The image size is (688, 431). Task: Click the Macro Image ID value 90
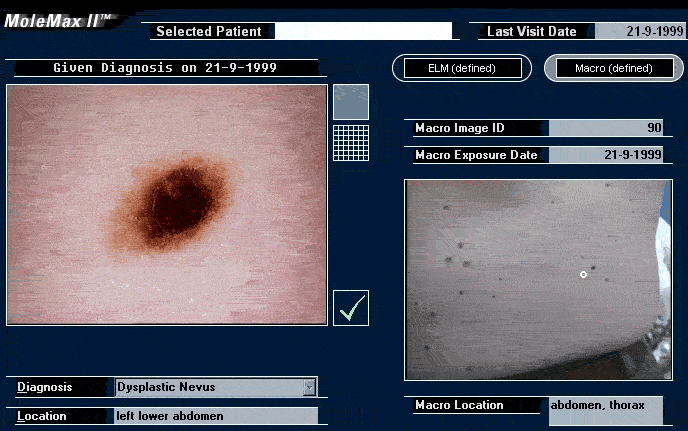pyautogui.click(x=606, y=128)
